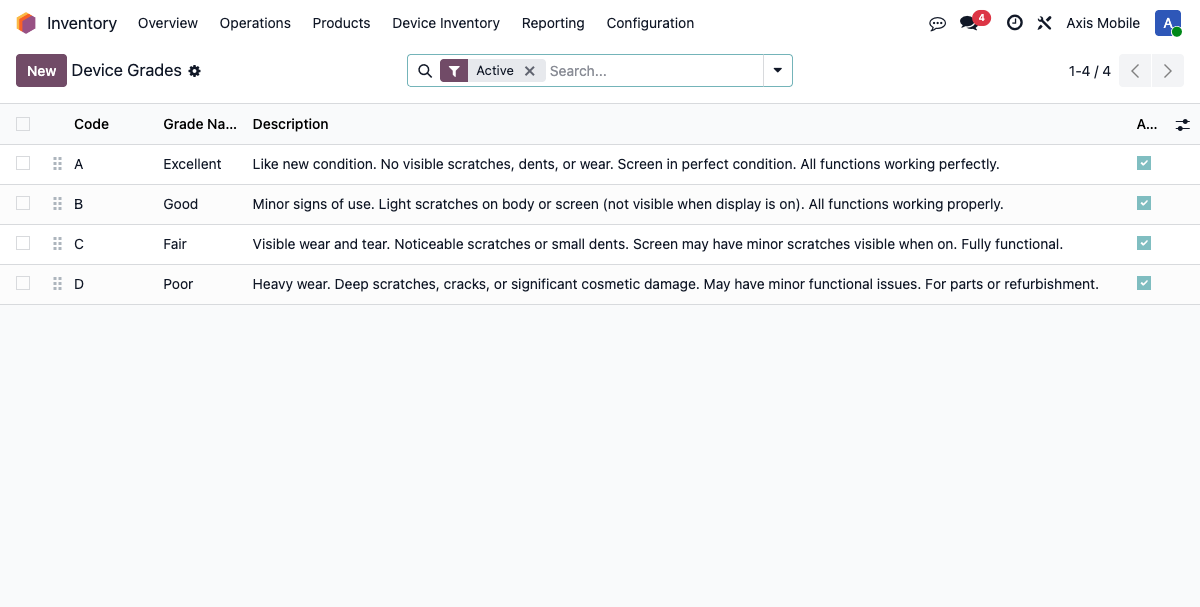
Task: Open the Axis Mobile company switcher
Action: tap(1103, 23)
